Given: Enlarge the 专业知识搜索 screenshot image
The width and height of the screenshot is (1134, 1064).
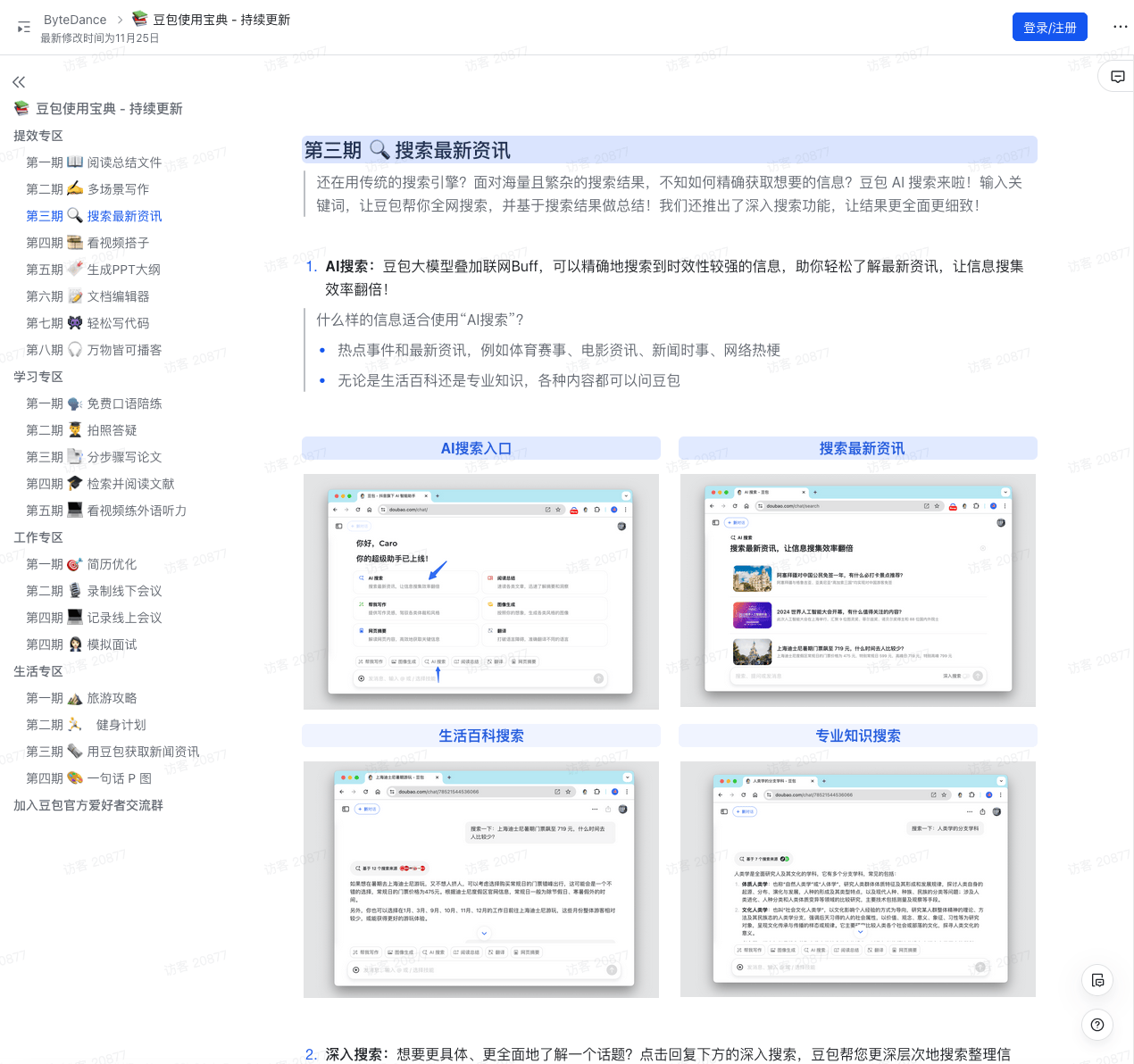Looking at the screenshot, I should pos(858,879).
